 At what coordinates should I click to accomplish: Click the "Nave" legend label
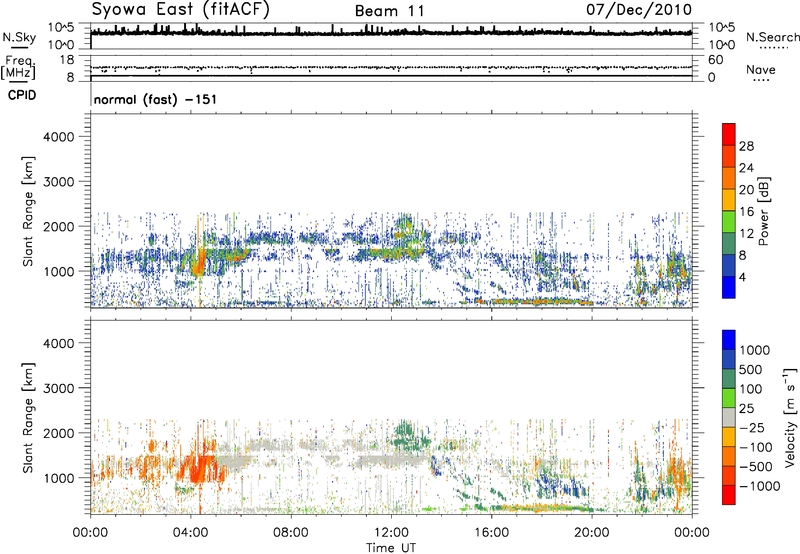click(760, 69)
